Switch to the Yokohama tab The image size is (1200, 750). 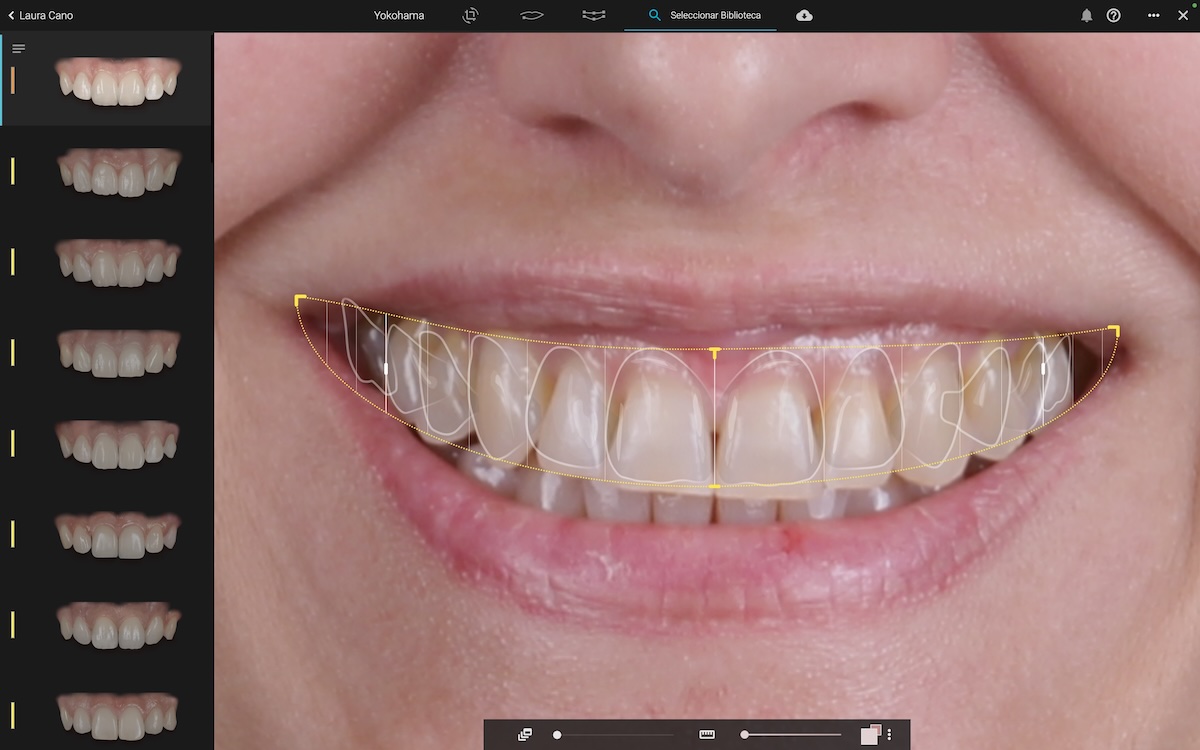(x=399, y=16)
